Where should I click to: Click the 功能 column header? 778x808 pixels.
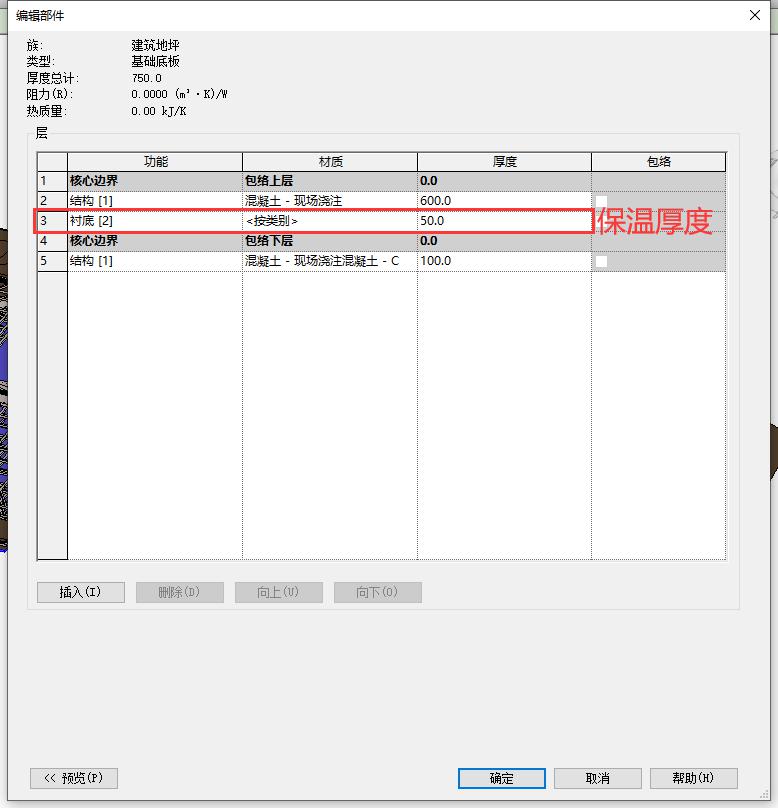click(x=155, y=162)
